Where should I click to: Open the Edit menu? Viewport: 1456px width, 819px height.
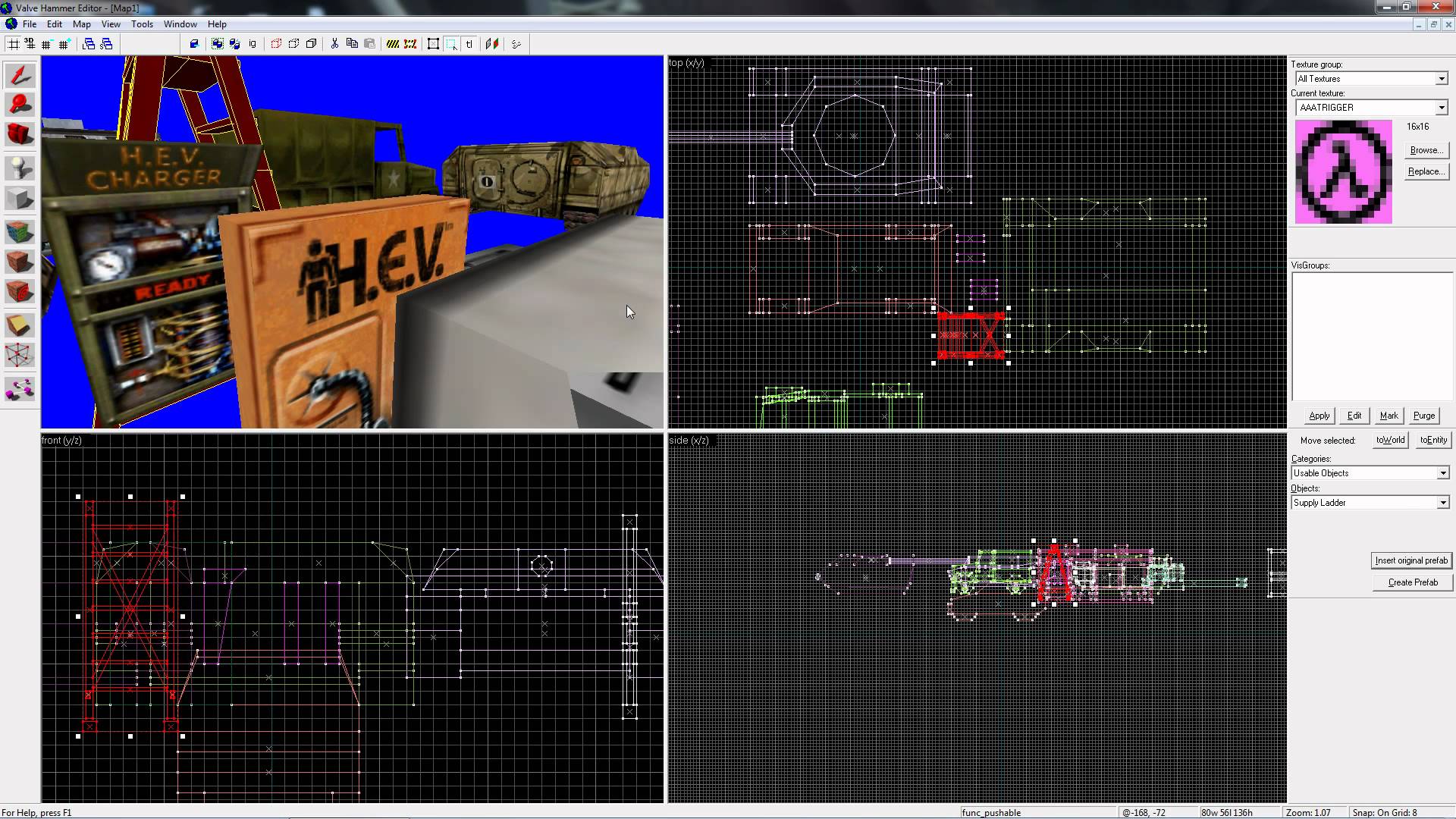pos(55,24)
